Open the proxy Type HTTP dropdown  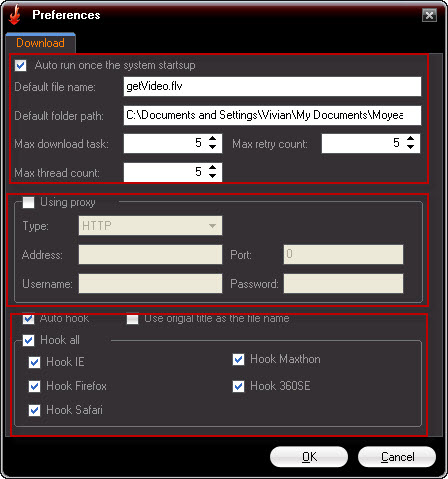point(150,226)
